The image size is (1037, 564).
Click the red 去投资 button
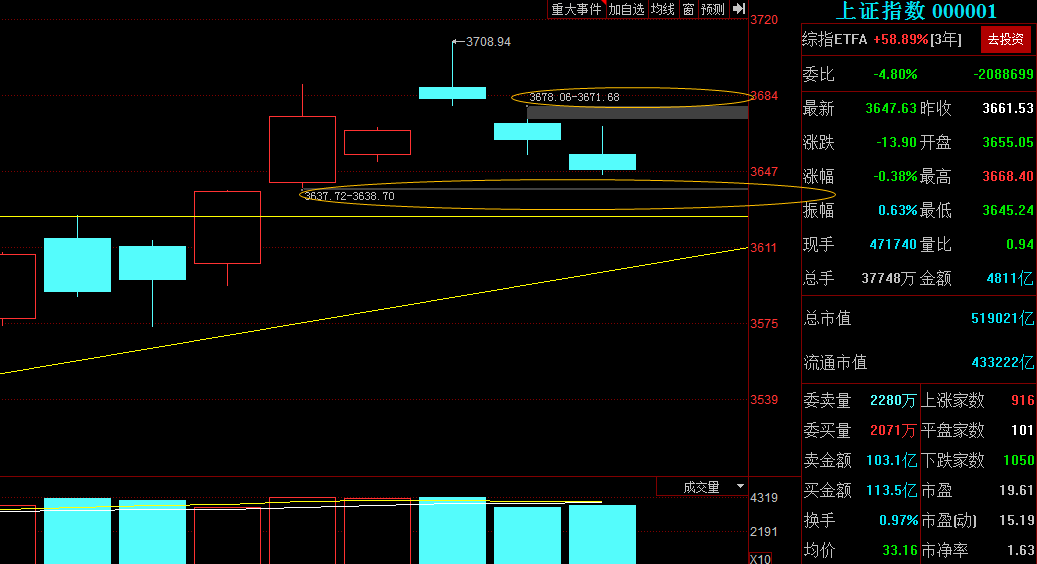click(x=1005, y=40)
